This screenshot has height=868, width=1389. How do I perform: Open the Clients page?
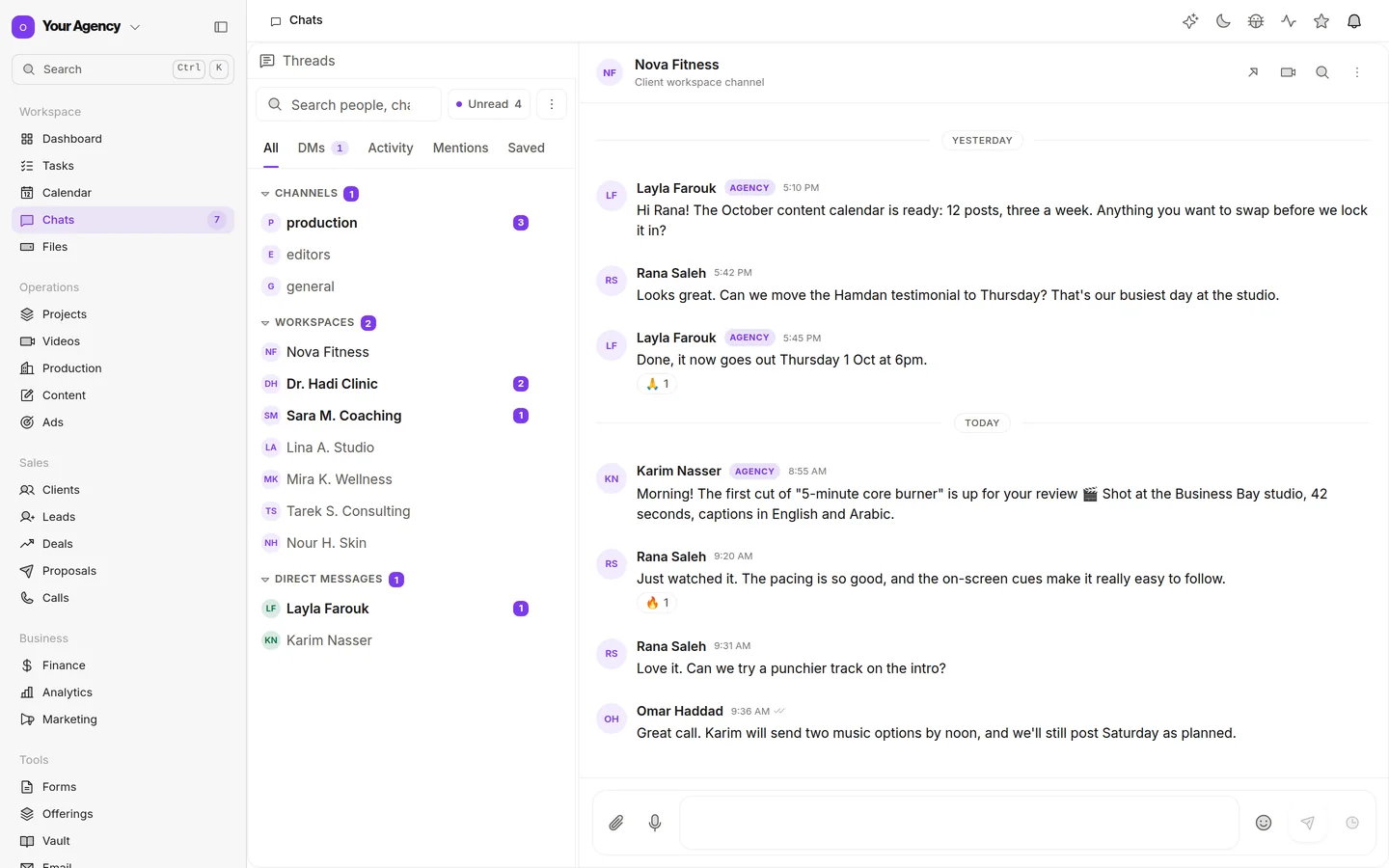(123, 490)
